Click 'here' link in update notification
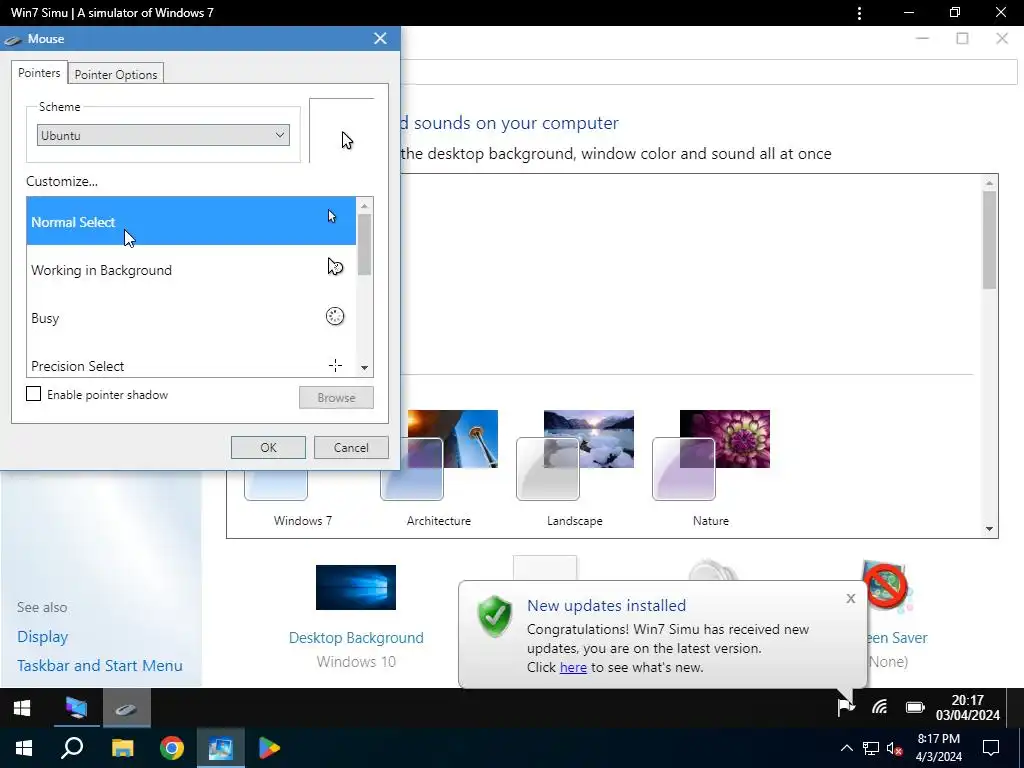 (573, 667)
